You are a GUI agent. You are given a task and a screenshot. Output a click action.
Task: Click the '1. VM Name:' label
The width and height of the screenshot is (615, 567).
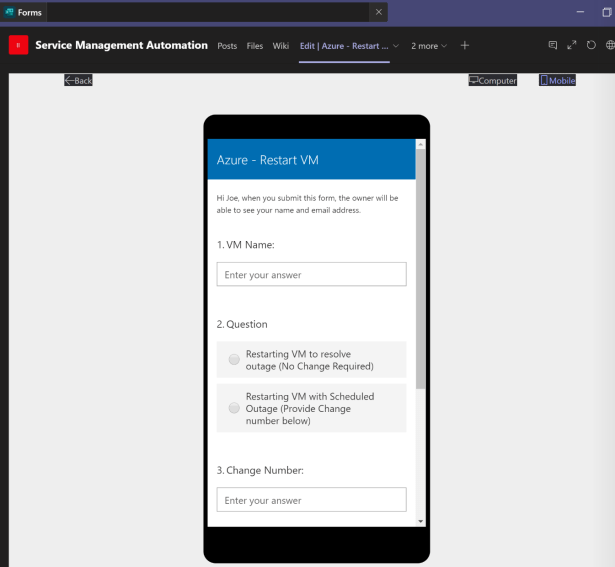click(x=246, y=245)
